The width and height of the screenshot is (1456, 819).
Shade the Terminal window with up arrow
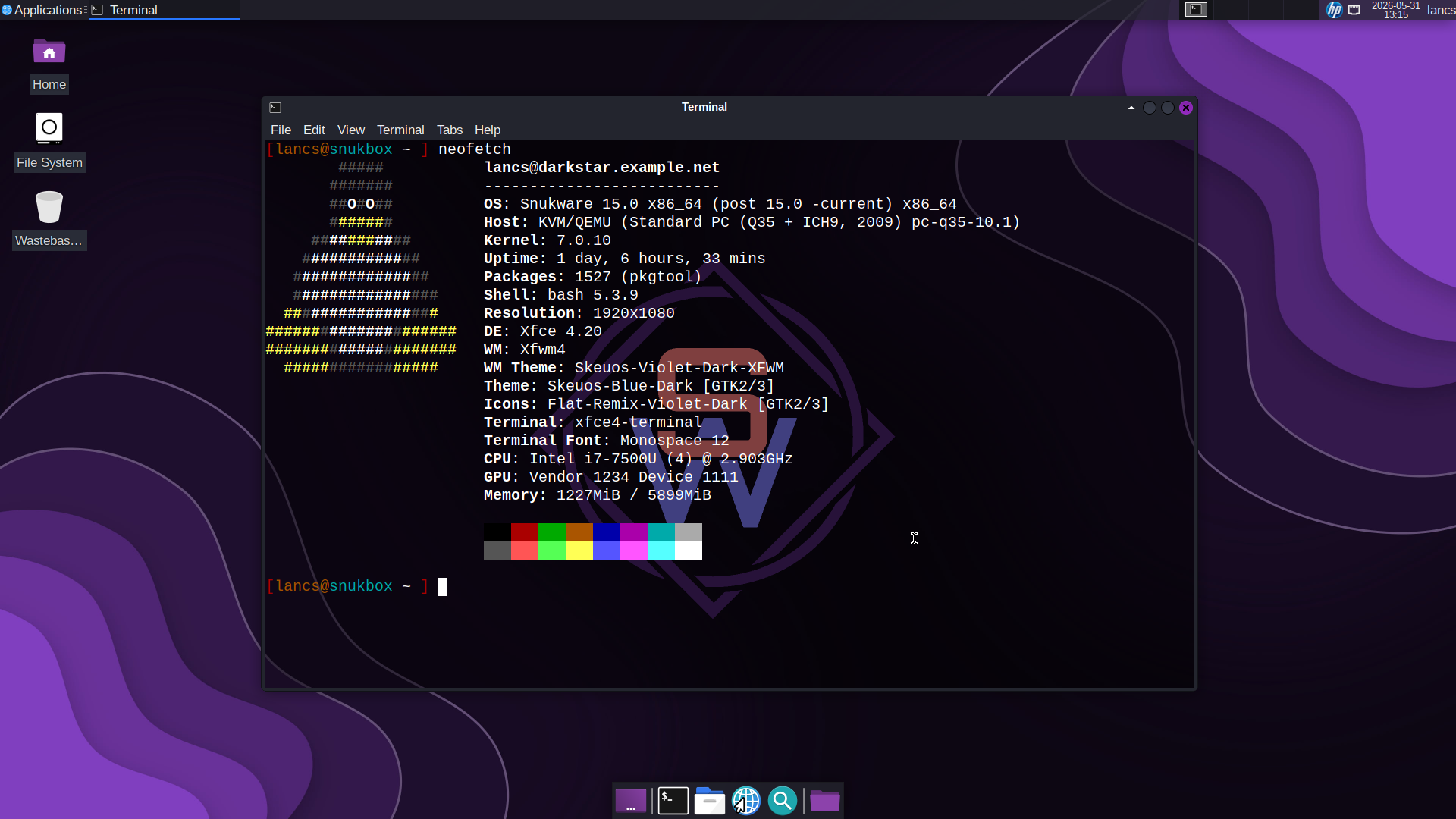[1131, 108]
